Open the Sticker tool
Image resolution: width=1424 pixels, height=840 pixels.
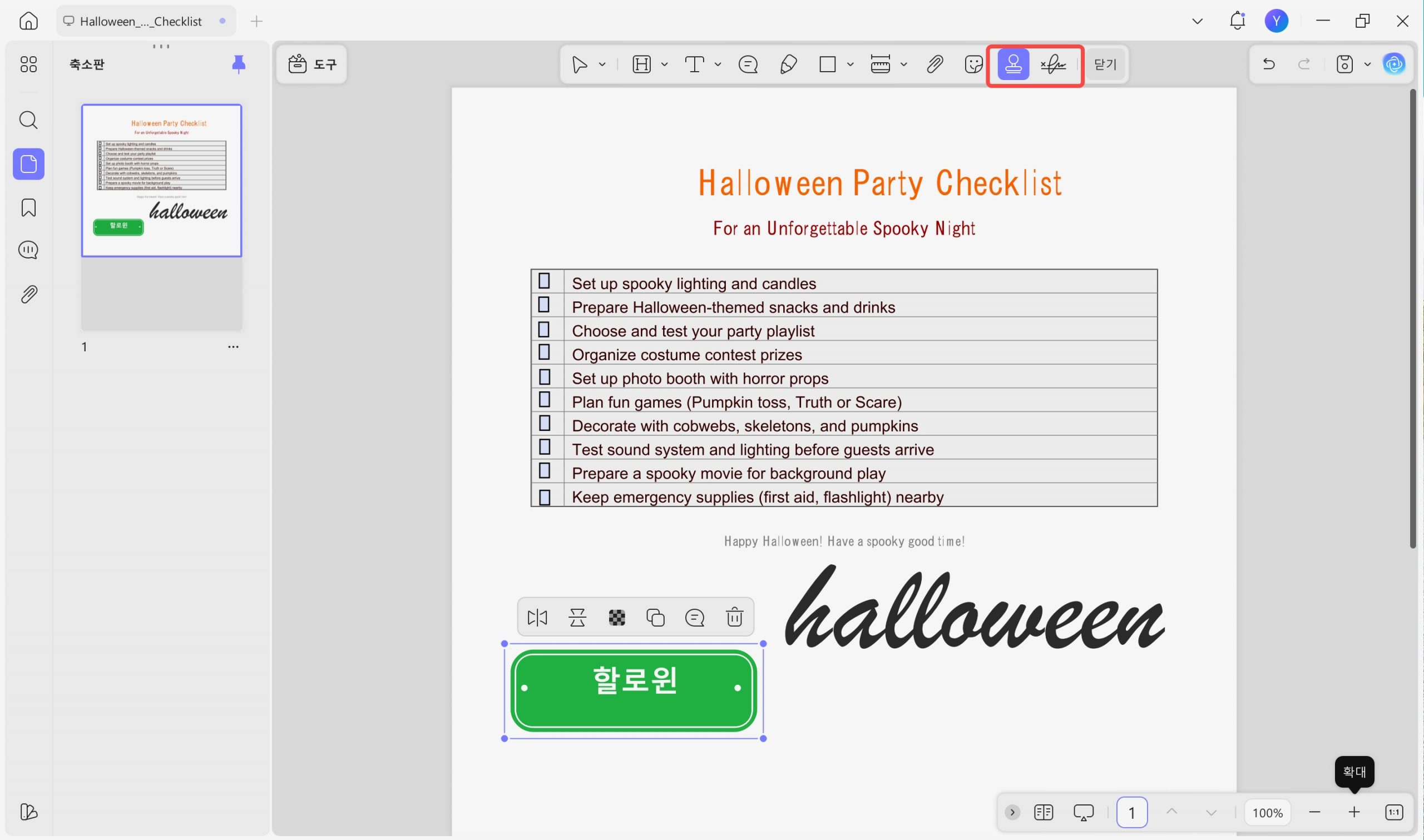click(x=973, y=64)
